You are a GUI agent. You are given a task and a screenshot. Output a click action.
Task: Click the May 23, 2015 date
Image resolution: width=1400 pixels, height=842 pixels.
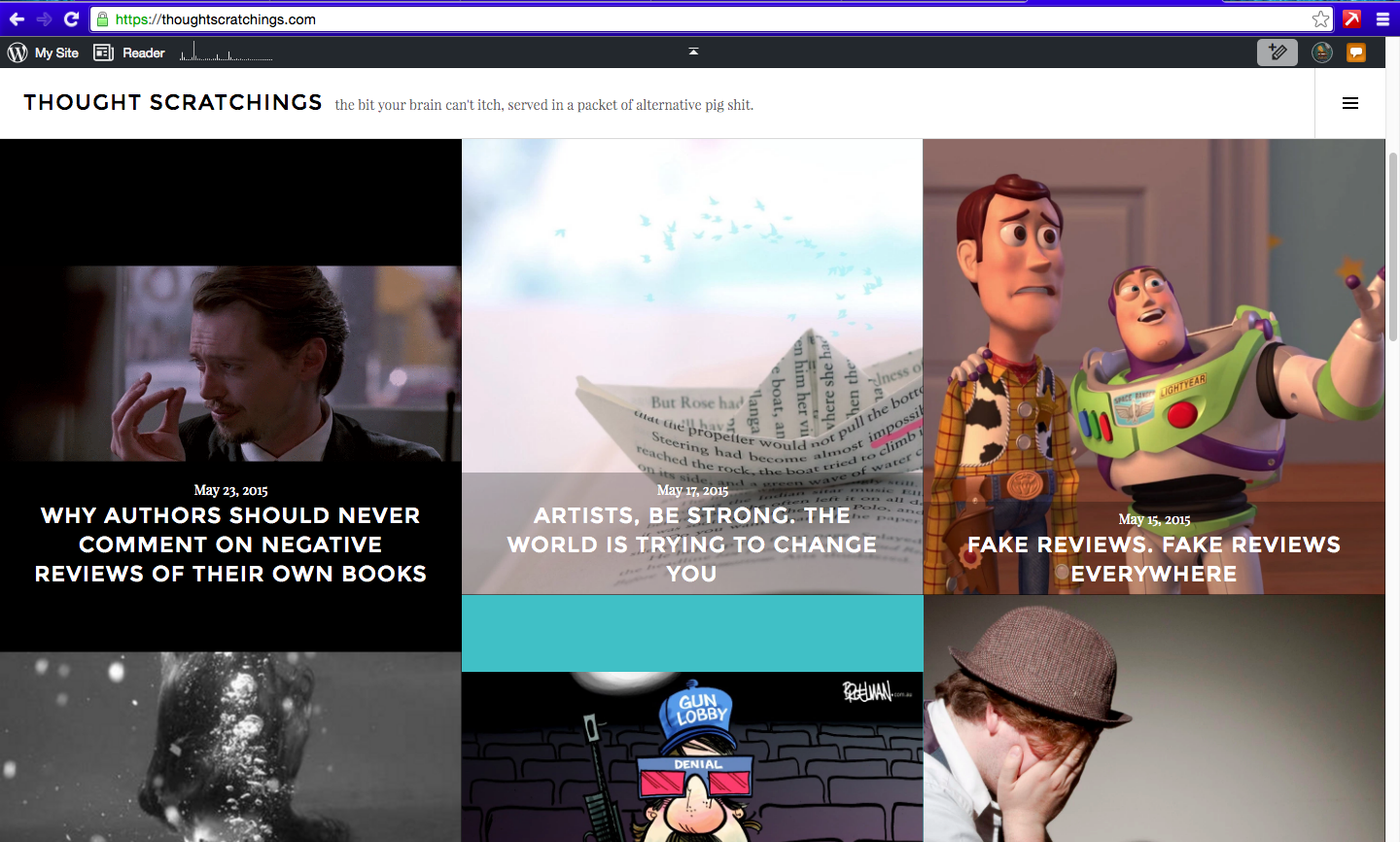pos(230,490)
